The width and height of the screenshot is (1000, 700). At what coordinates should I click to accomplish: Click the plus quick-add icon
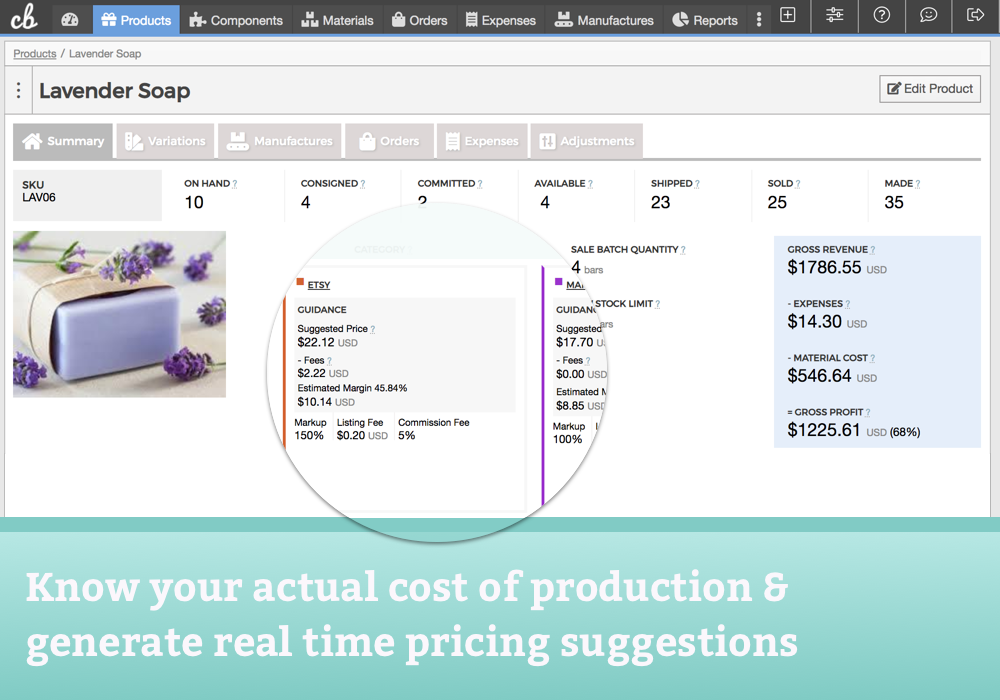coord(788,16)
